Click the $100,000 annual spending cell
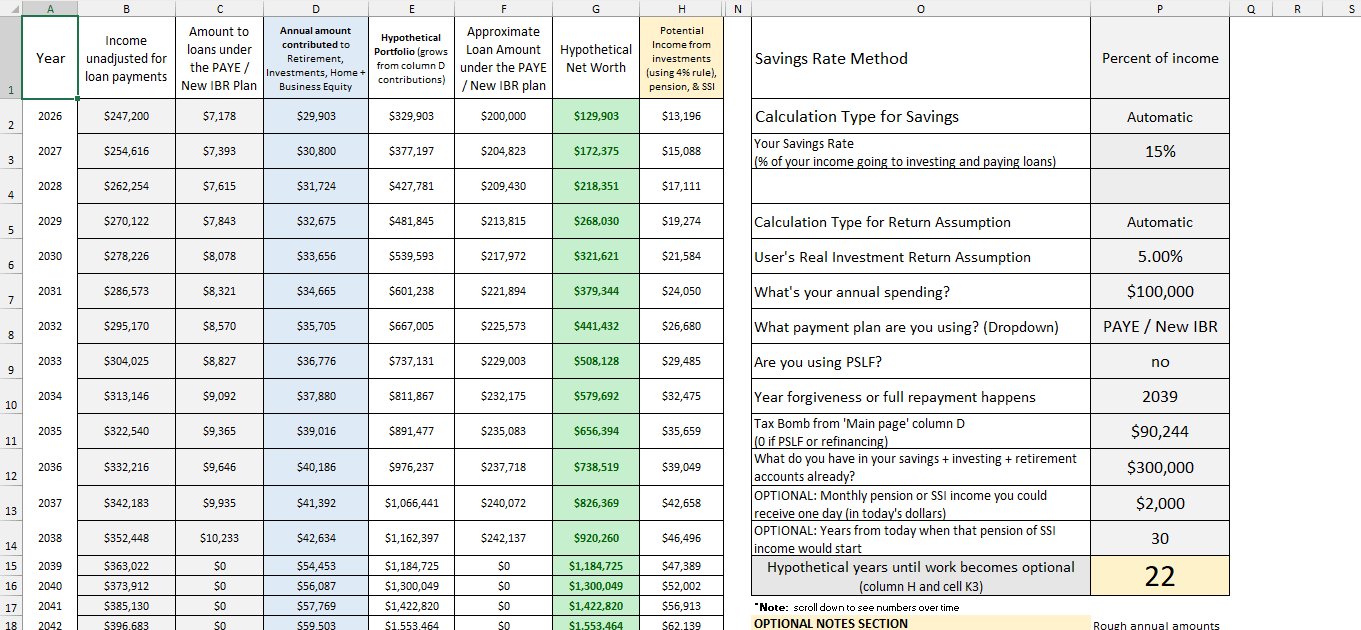 tap(1159, 292)
